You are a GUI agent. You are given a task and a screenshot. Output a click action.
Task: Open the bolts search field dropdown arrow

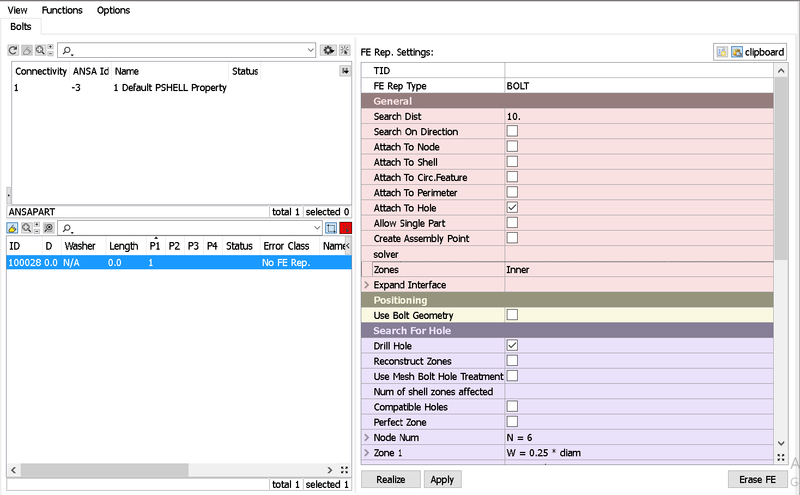[x=317, y=228]
